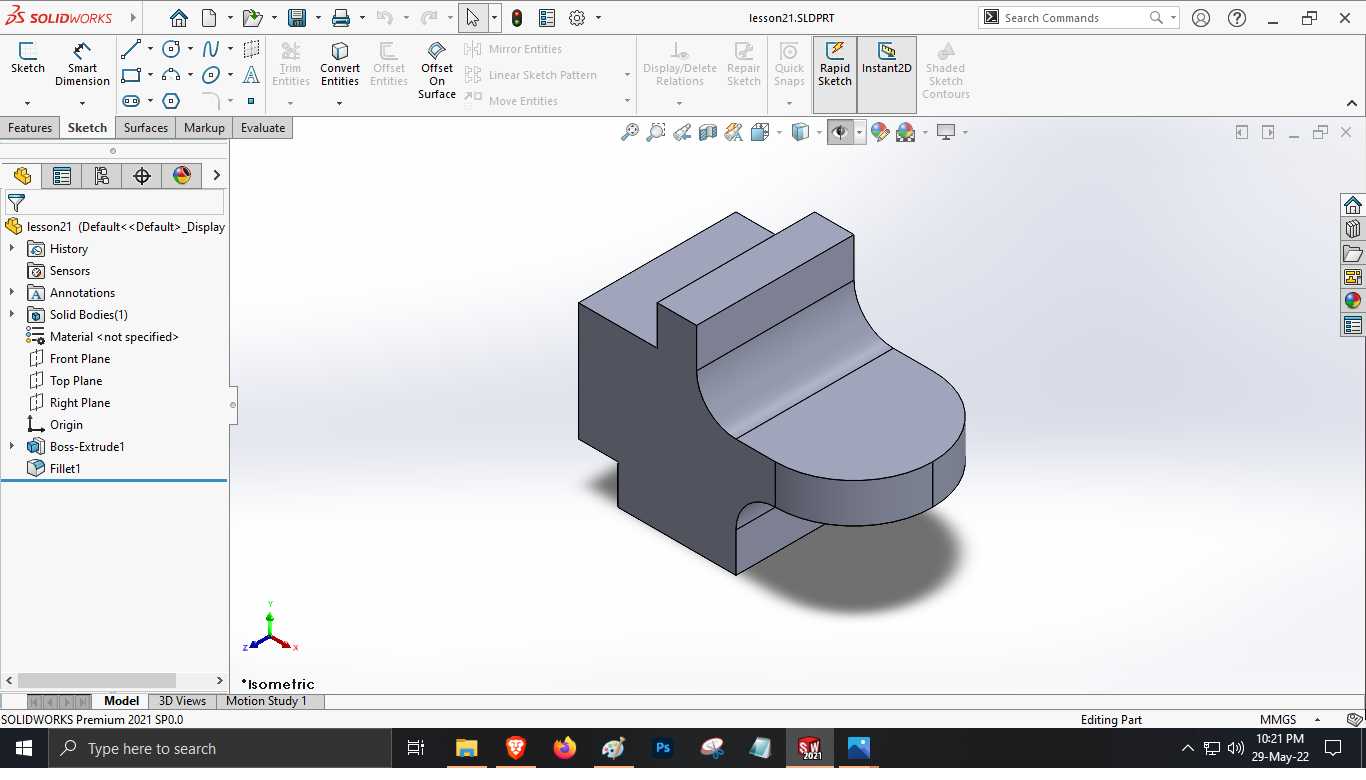The image size is (1366, 780).
Task: Open the DisplayManager tab
Action: click(182, 176)
